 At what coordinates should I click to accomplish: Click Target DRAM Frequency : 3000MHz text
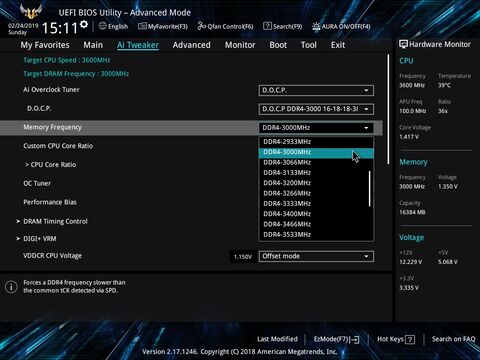click(76, 74)
